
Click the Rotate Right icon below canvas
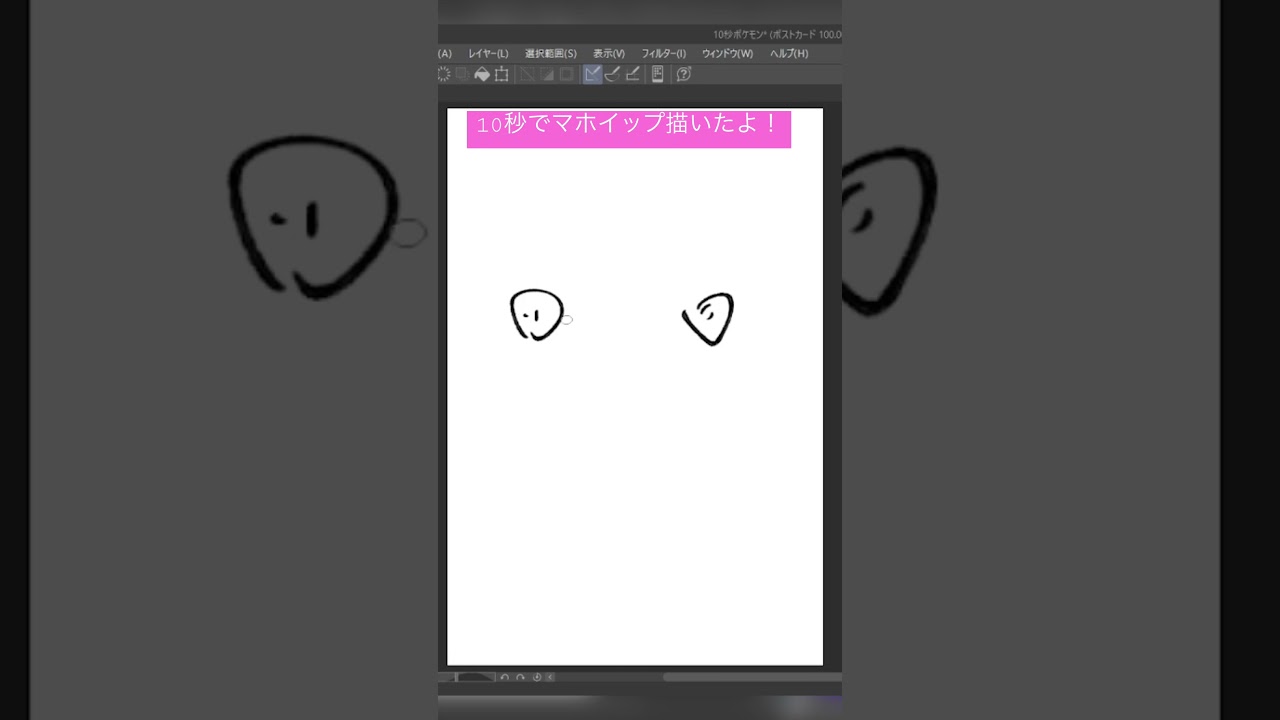click(x=521, y=677)
